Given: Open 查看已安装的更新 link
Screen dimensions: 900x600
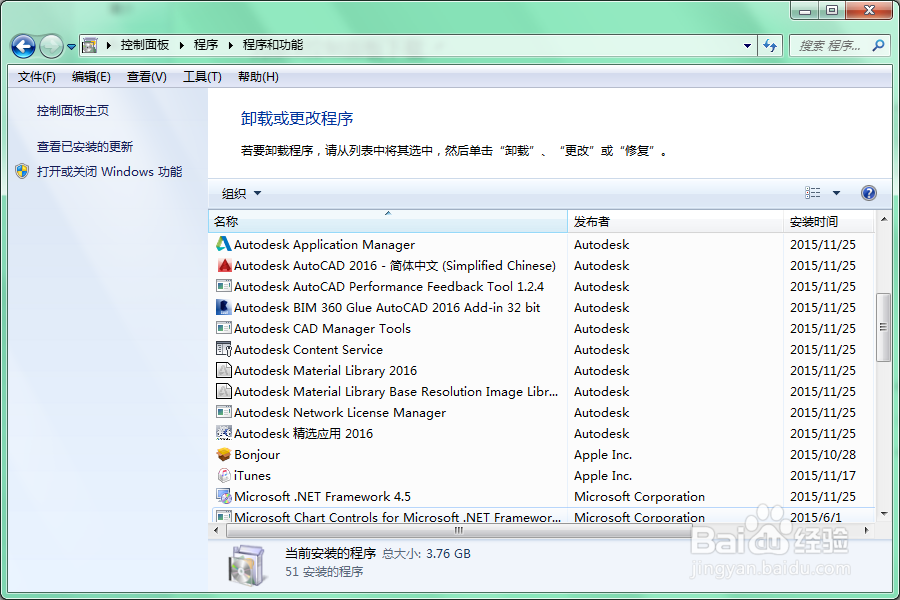Looking at the screenshot, I should 85,147.
